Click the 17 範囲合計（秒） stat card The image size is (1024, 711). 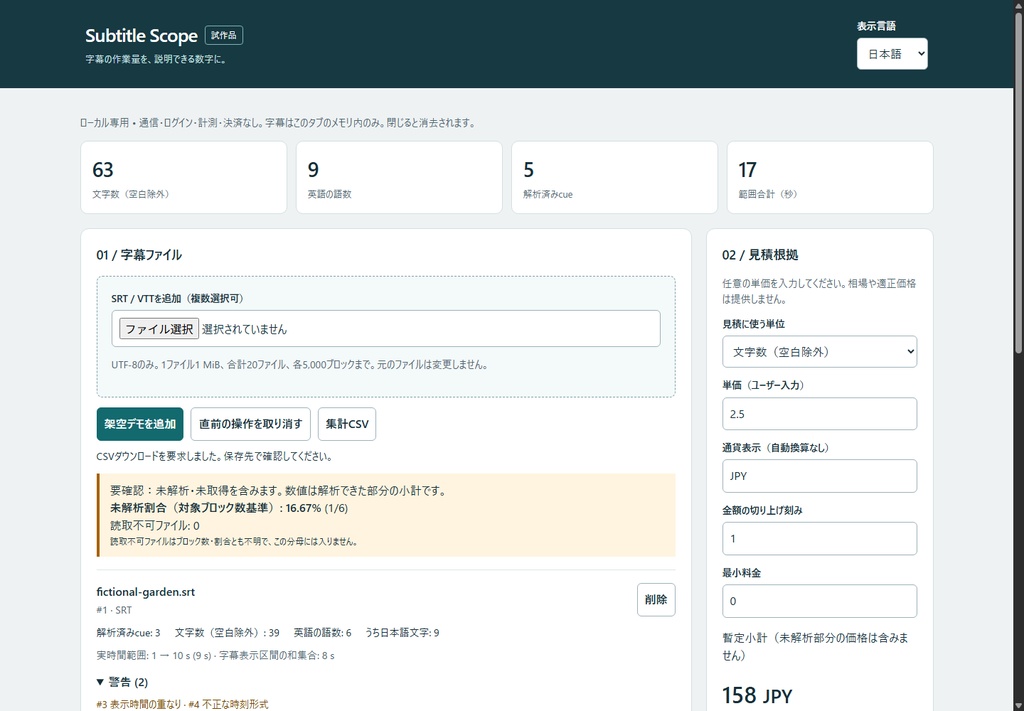[x=830, y=178]
